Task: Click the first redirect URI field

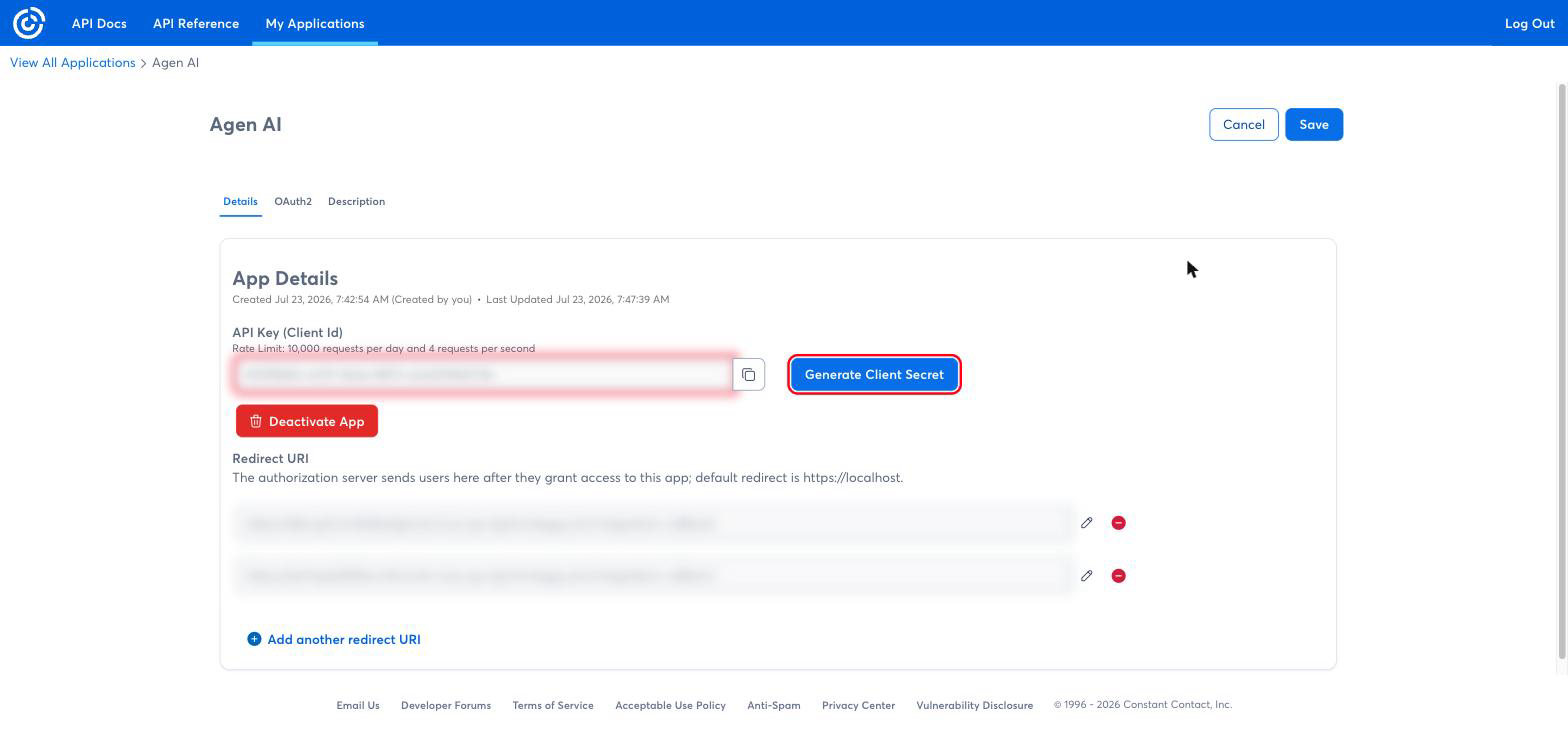Action: click(x=654, y=523)
